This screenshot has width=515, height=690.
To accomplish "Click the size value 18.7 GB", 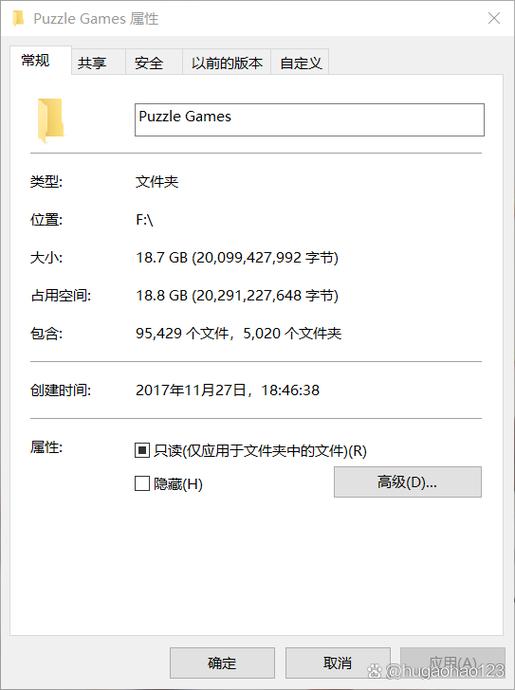I will coord(237,257).
